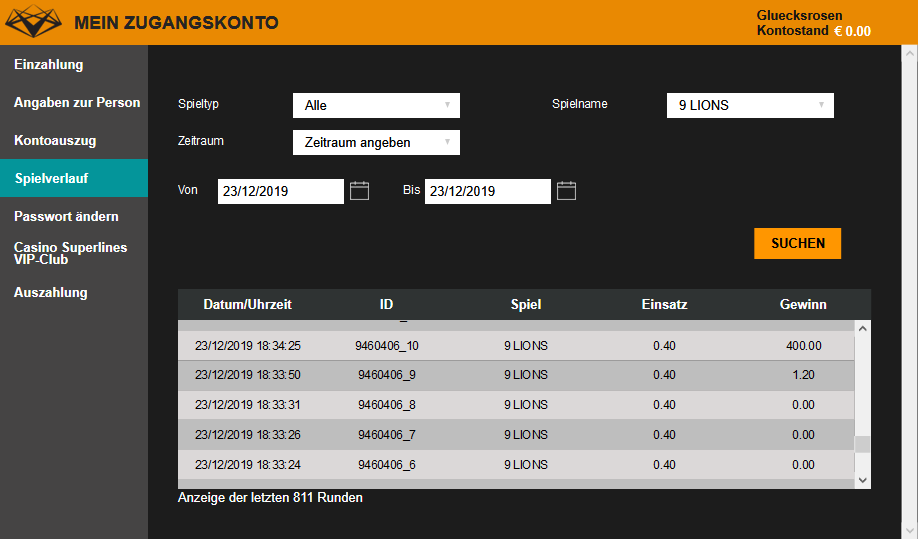
Task: Open Casino Superlines VIP-Club
Action: (x=70, y=253)
